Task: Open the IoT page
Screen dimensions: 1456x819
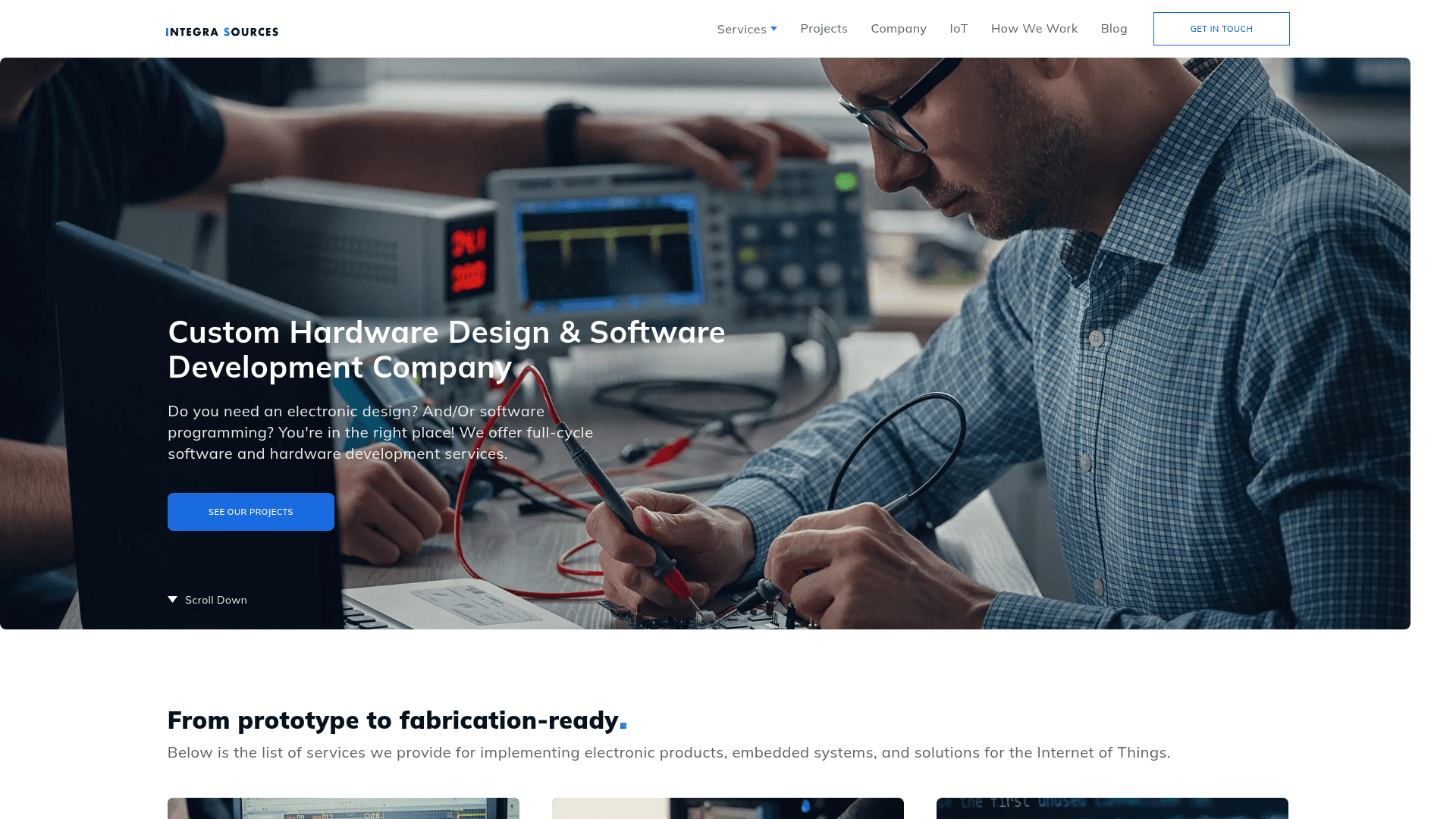Action: [x=958, y=29]
